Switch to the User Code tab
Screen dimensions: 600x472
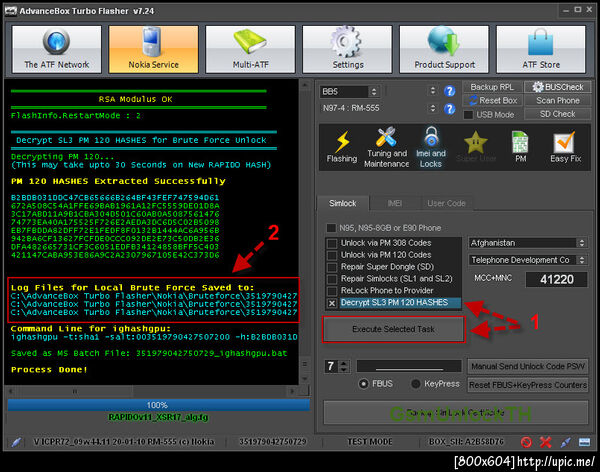pyautogui.click(x=446, y=203)
